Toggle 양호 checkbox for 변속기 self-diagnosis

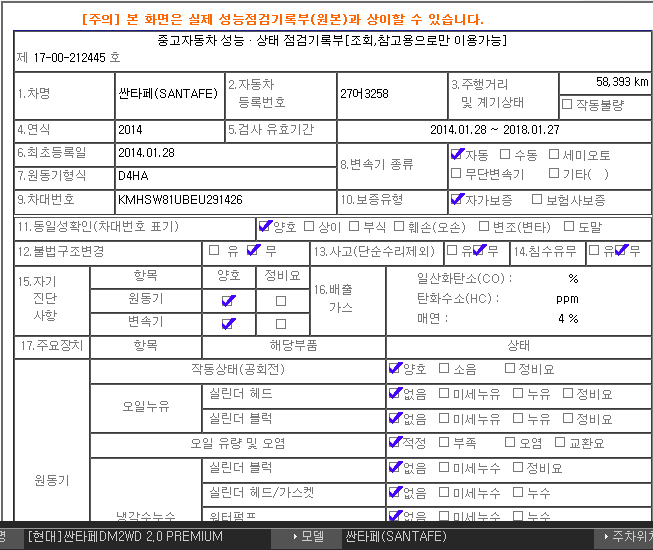coord(228,324)
